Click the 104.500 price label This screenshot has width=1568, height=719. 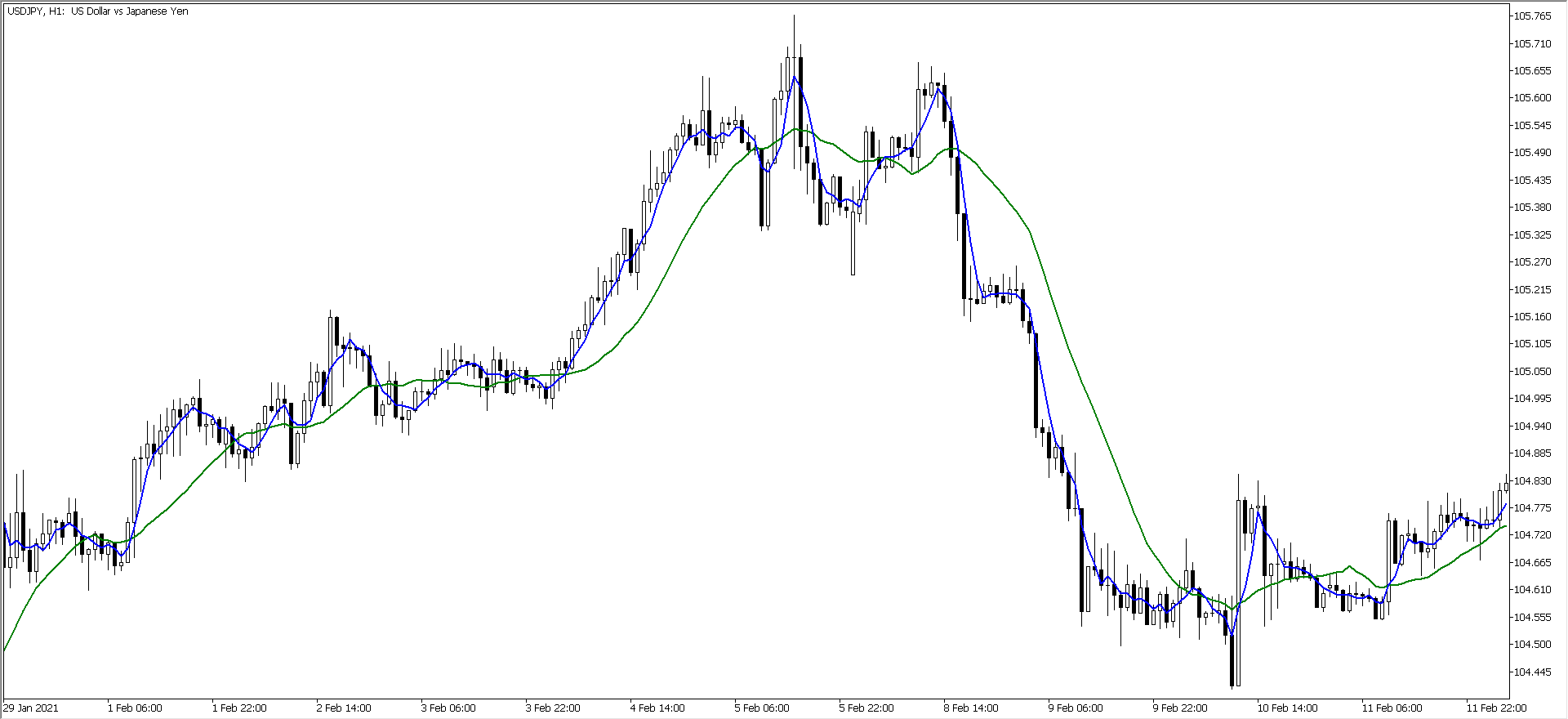1533,645
